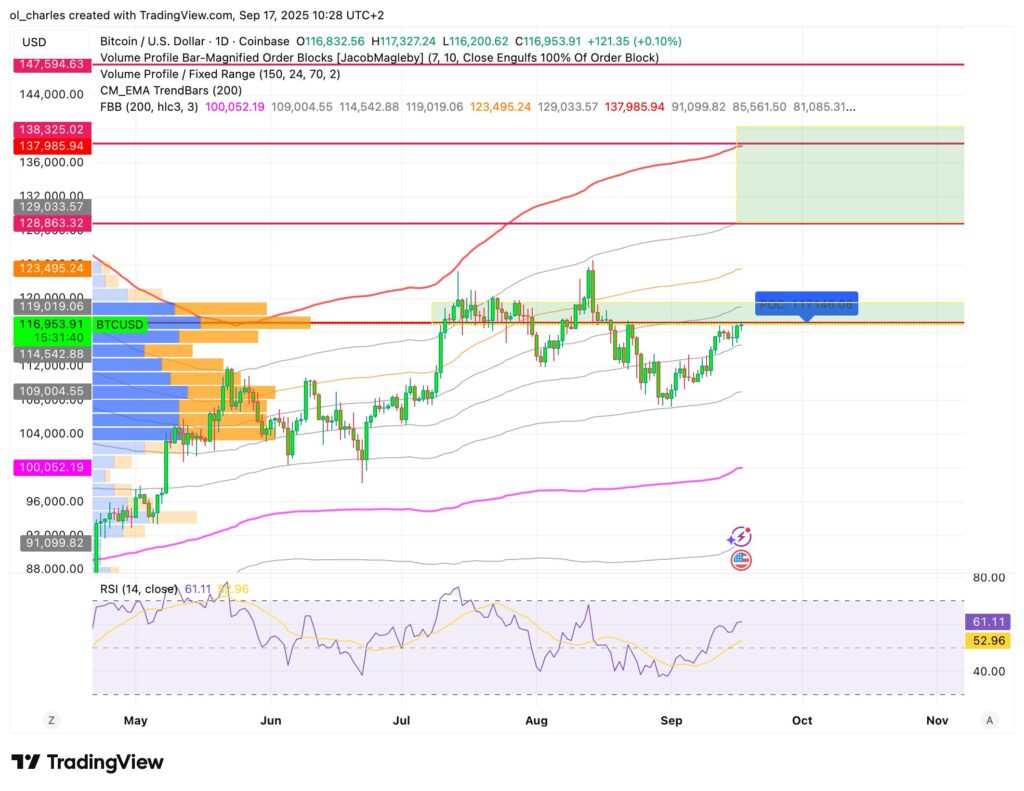
Task: Click the 61.11 RSI value badge
Action: [987, 622]
